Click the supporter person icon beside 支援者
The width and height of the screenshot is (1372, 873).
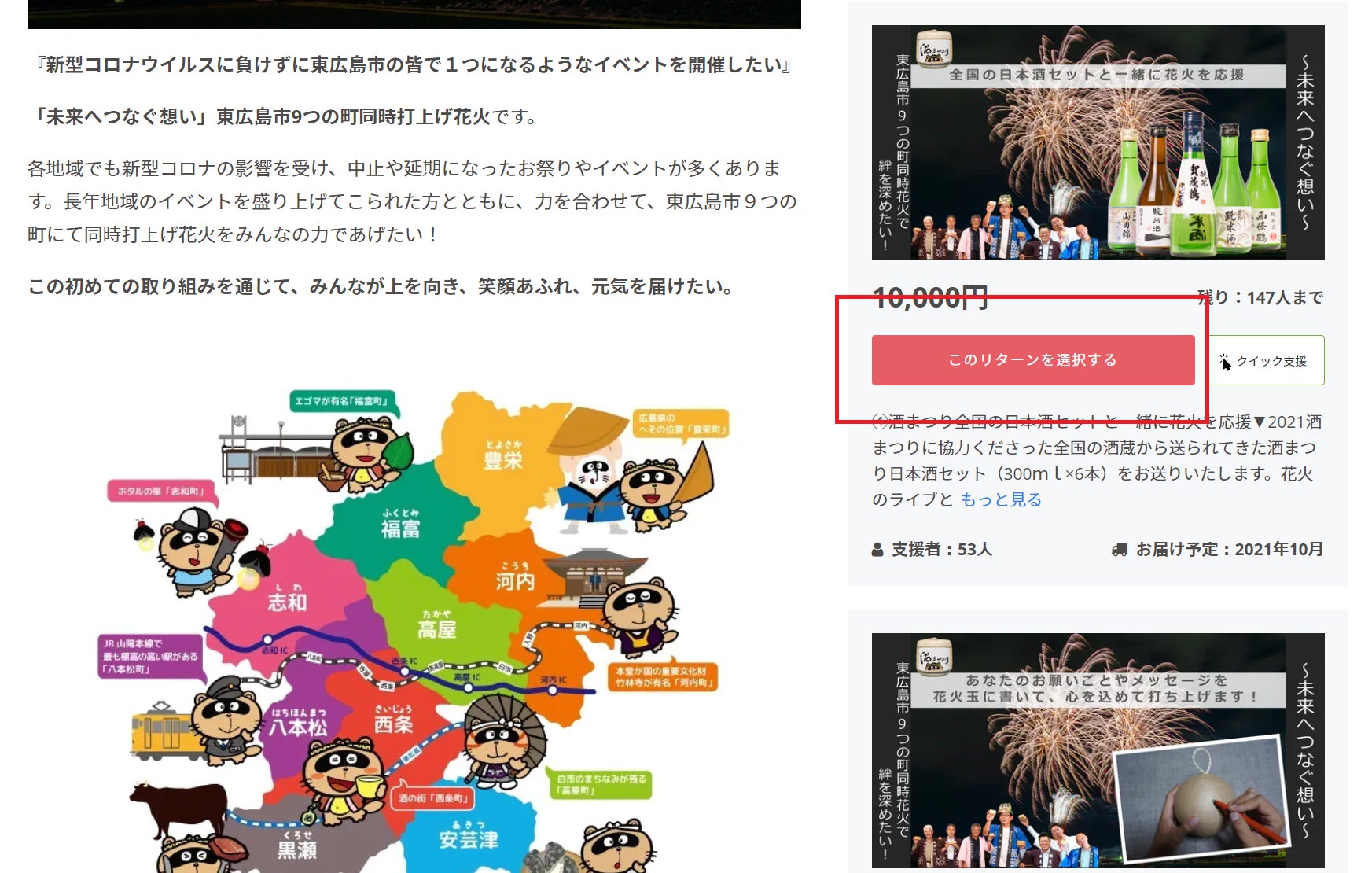(877, 550)
